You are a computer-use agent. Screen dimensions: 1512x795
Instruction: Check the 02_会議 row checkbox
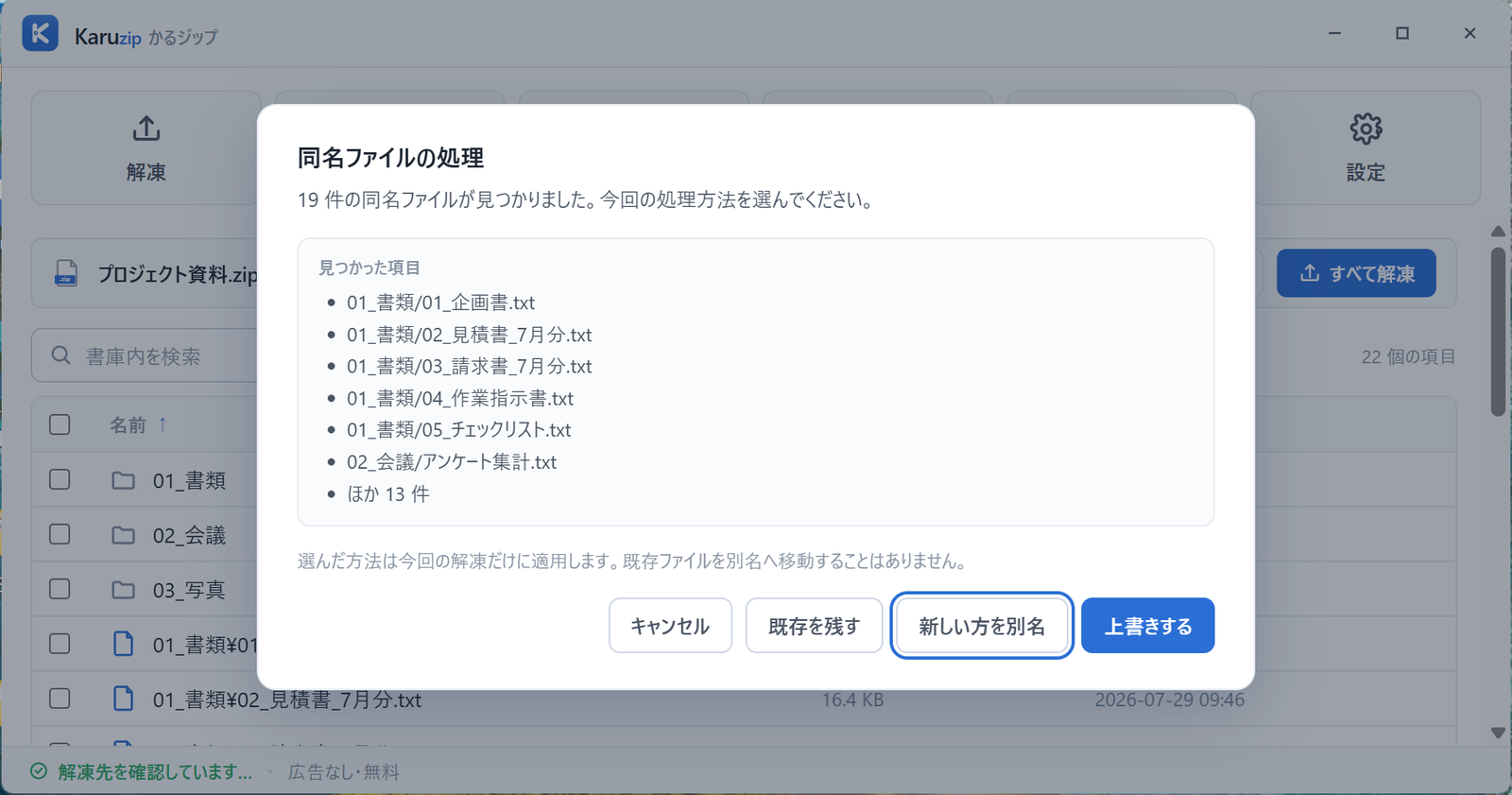(x=60, y=534)
